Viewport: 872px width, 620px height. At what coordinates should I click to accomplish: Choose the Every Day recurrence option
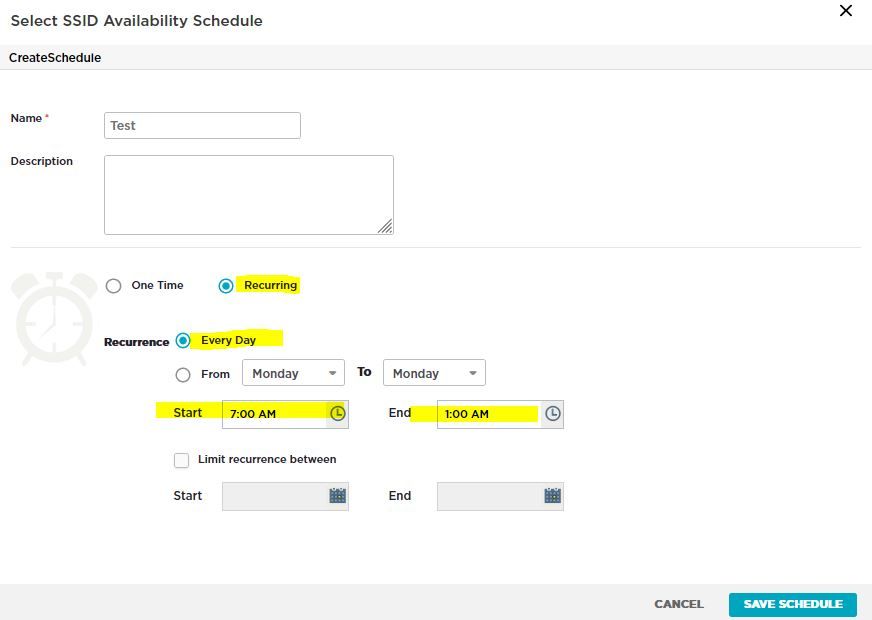[x=183, y=340]
